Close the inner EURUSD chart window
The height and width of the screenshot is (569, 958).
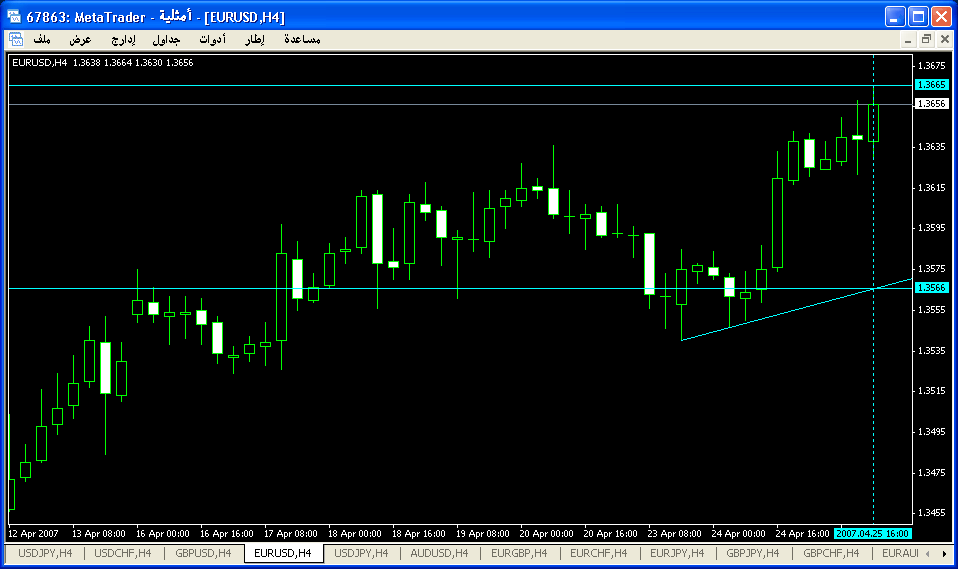tap(945, 40)
